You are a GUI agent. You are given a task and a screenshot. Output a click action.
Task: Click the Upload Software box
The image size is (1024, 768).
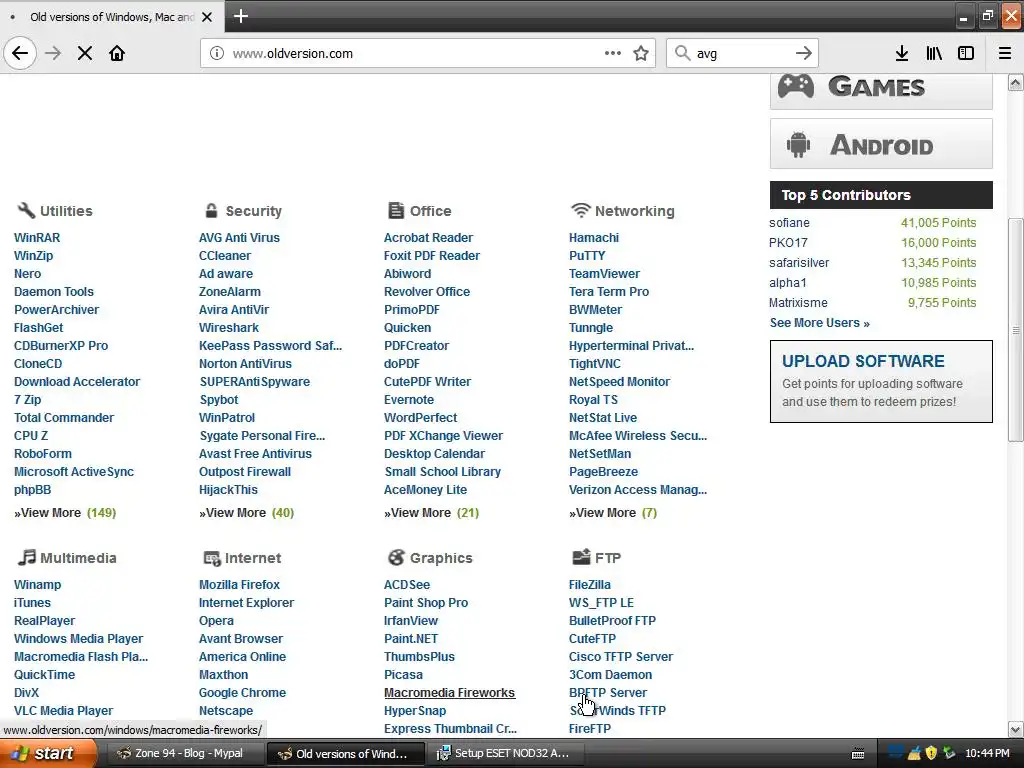click(x=881, y=381)
